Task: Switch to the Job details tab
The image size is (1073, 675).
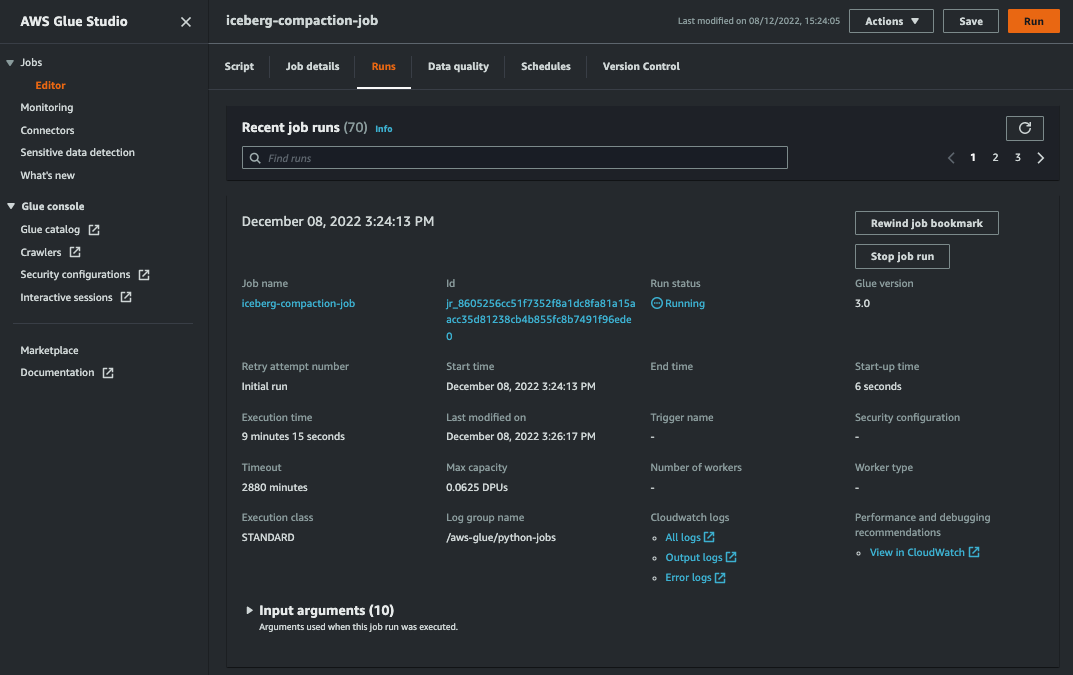Action: coord(312,66)
